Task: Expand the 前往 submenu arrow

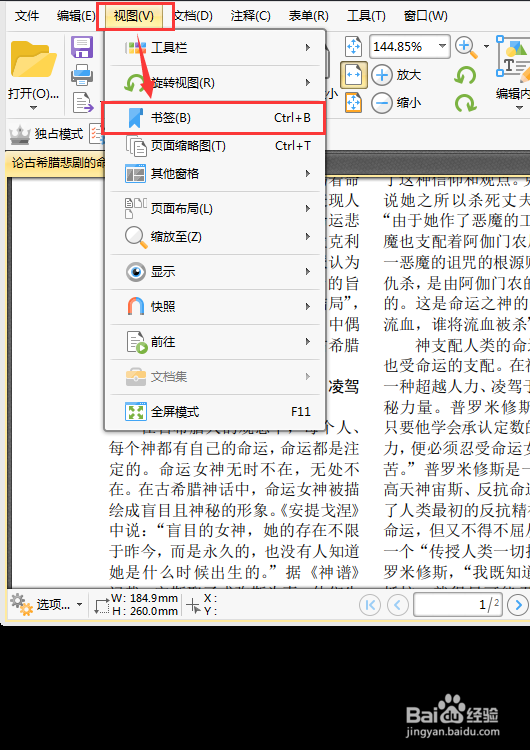Action: coord(308,342)
